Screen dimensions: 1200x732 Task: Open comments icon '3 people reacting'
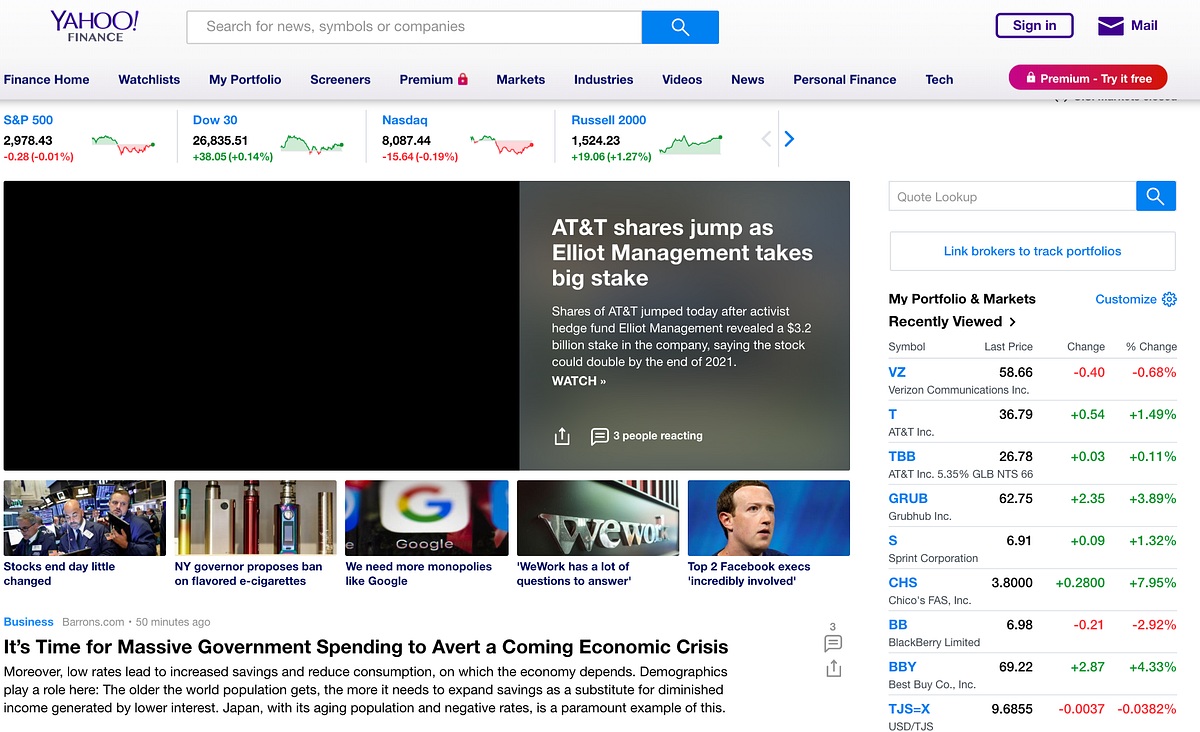coord(600,436)
